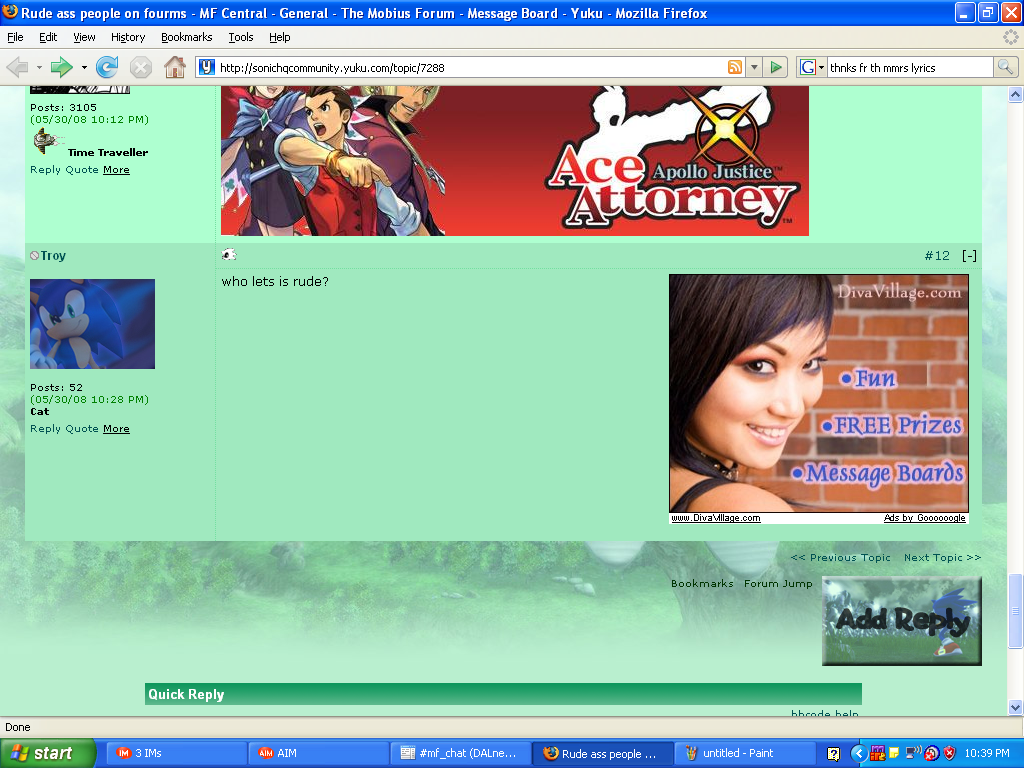
Task: Go to Next Topic link
Action: coord(942,558)
